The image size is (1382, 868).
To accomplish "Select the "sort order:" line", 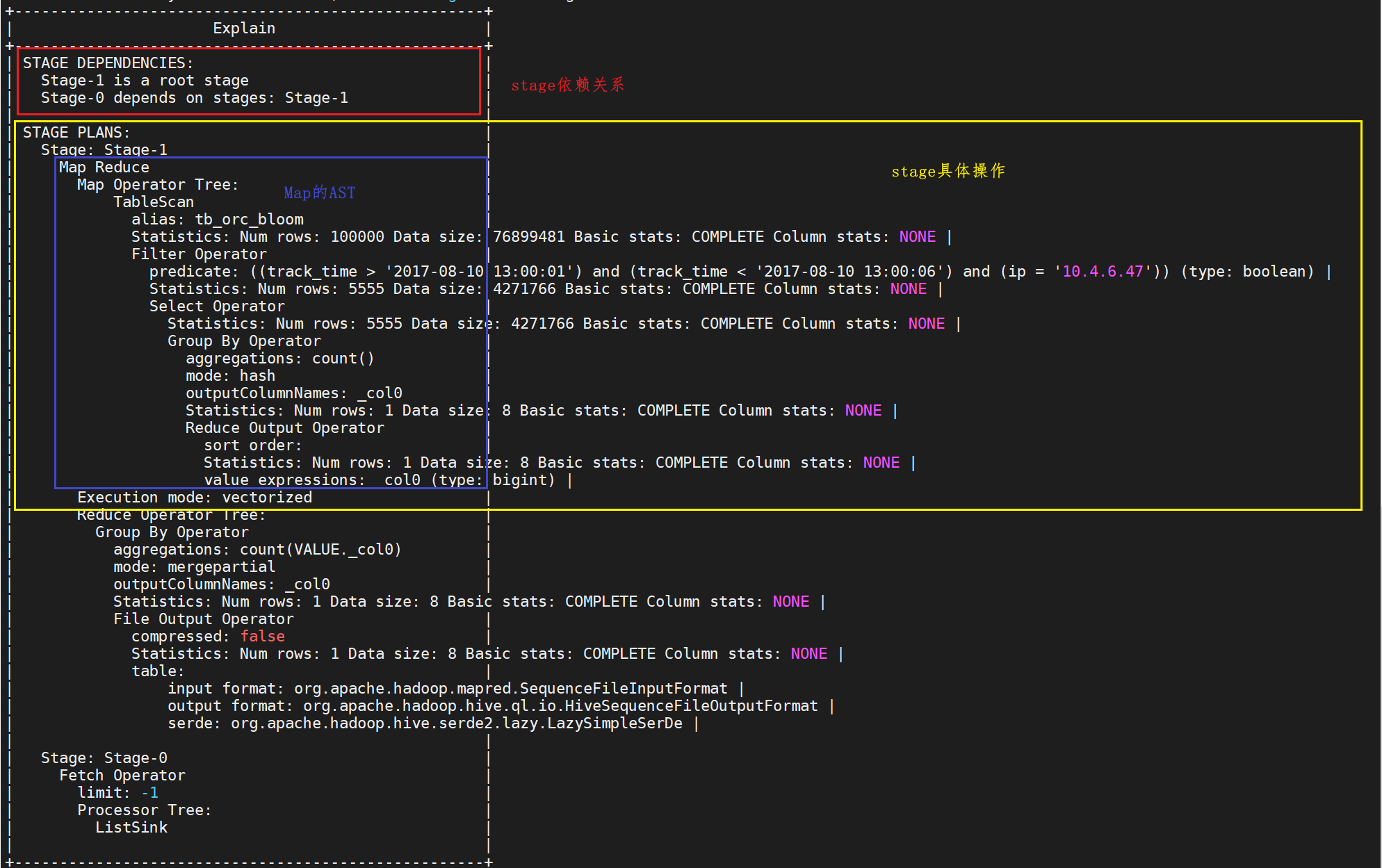I will (253, 445).
